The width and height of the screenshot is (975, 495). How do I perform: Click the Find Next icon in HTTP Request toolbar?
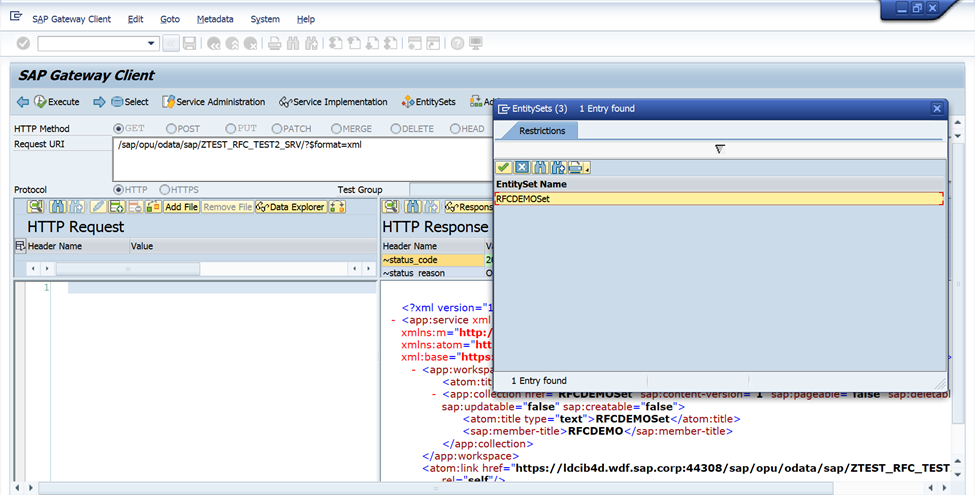(x=76, y=206)
